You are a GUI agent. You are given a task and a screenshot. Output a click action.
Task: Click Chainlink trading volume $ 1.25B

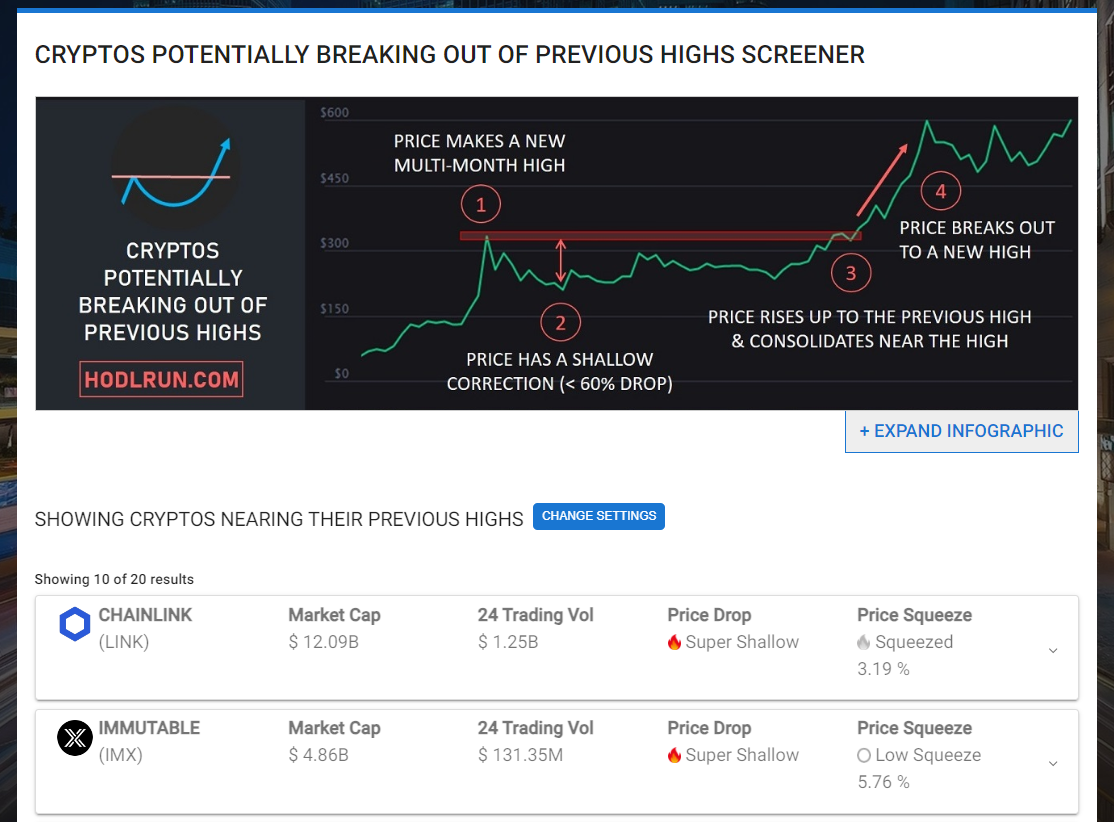[508, 642]
